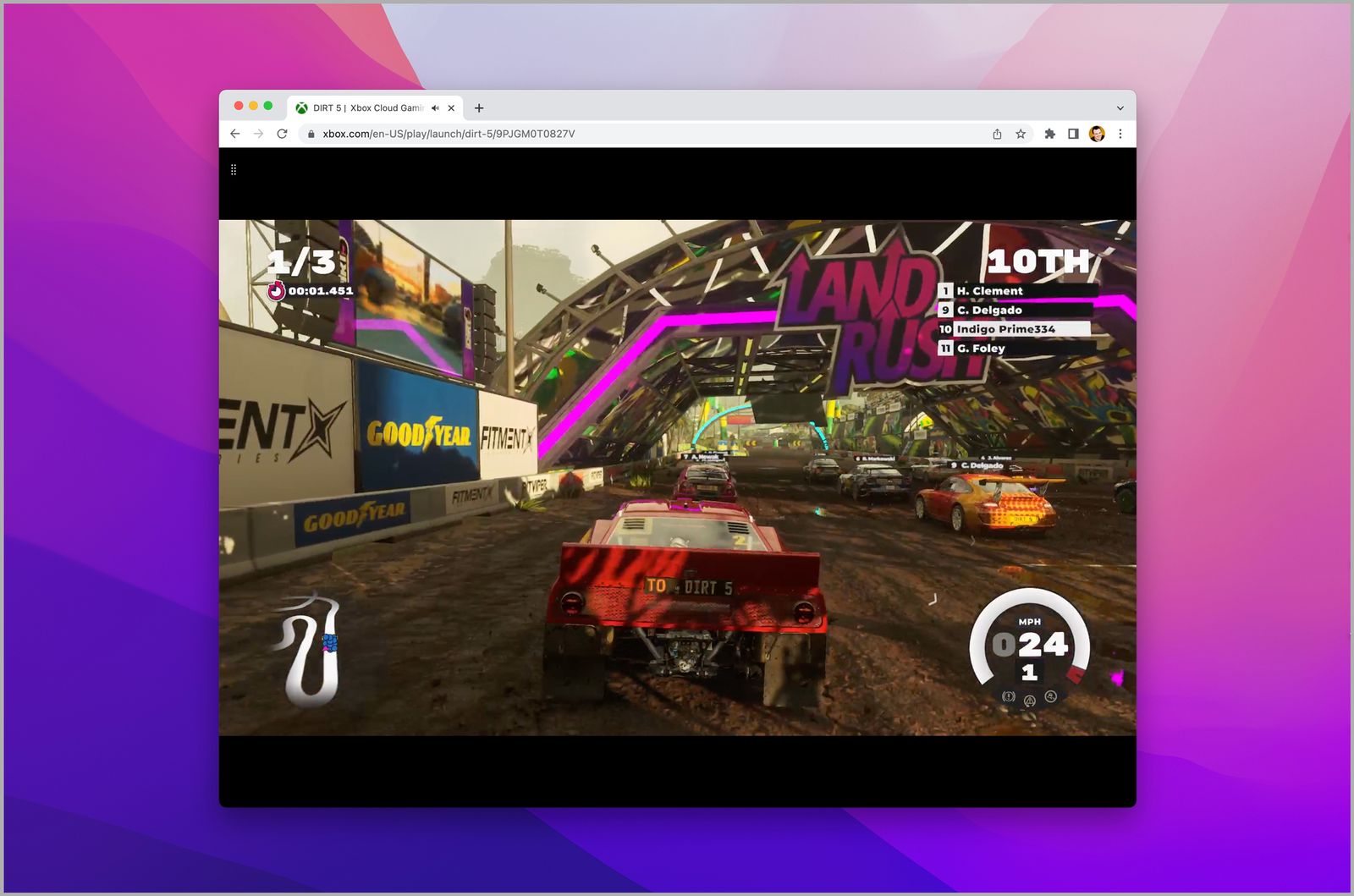Screen dimensions: 1354x896
Task: Maximize the browser window with green button
Action: click(268, 106)
